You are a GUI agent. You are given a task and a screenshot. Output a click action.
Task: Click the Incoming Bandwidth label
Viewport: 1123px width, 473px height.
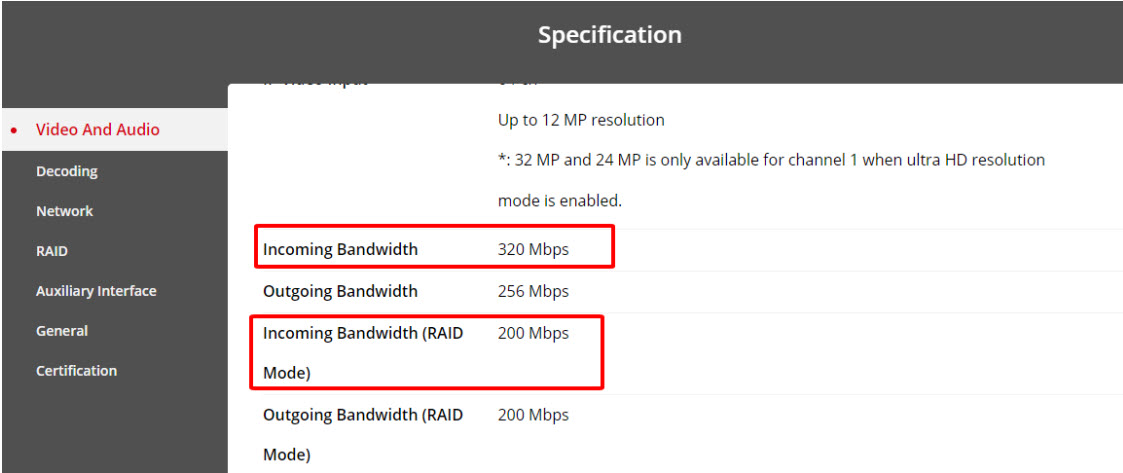coord(340,250)
